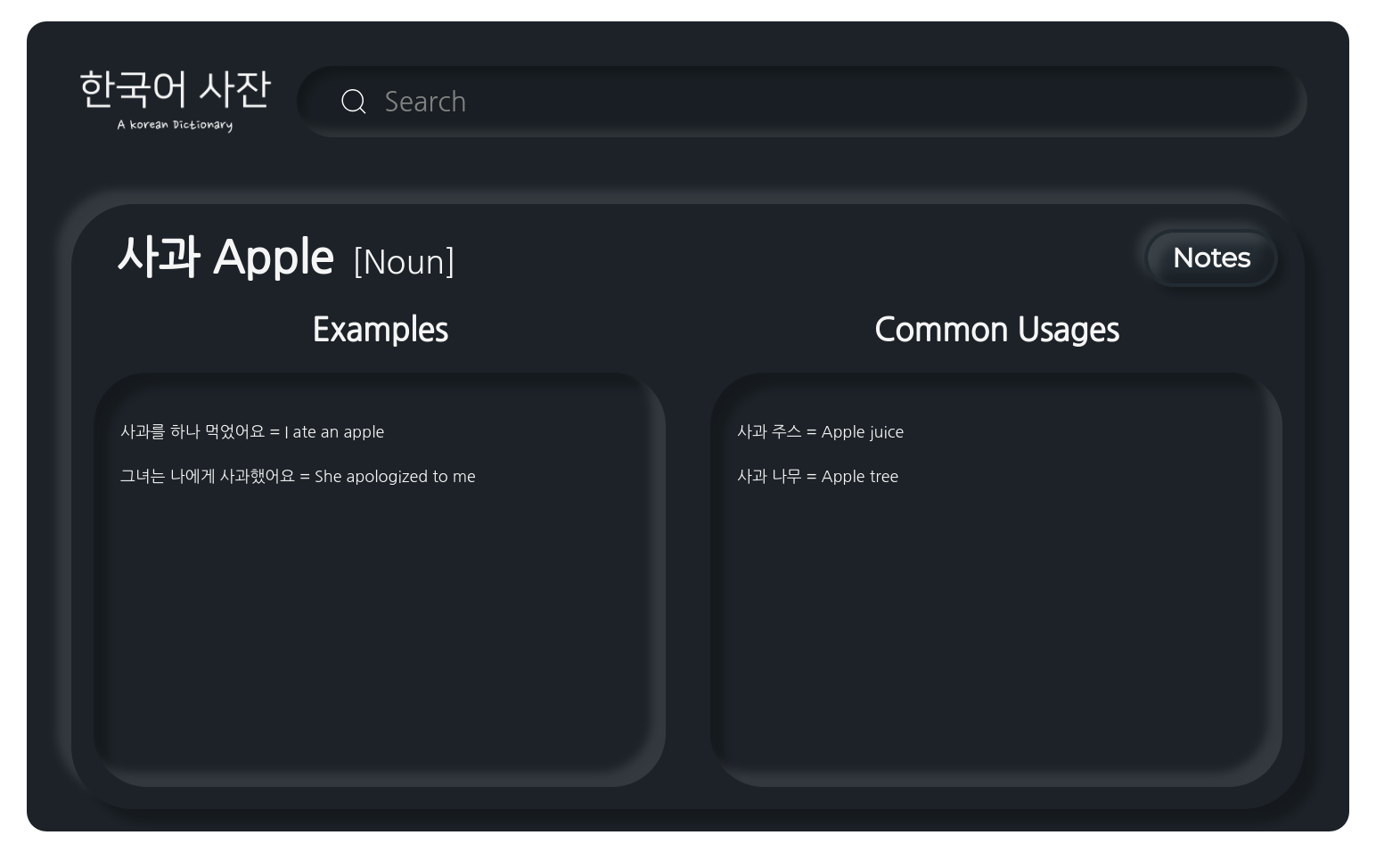Click the magnifying glass search icon

(354, 102)
